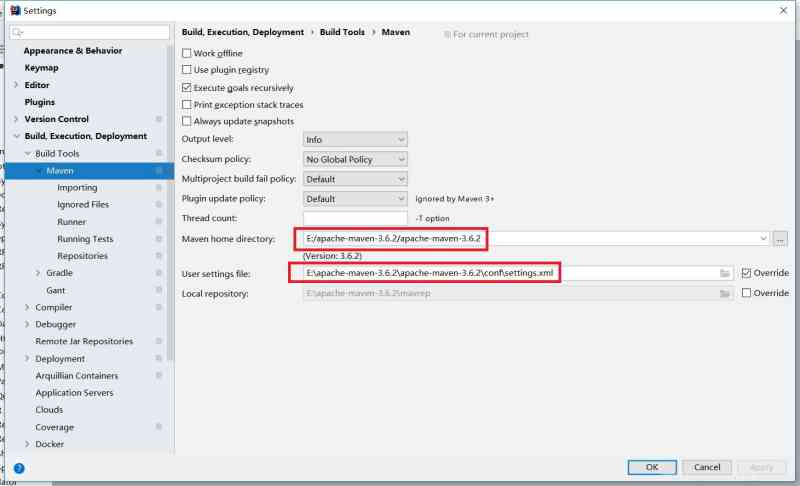Enable Always update snapshots
The width and height of the screenshot is (800, 486).
(187, 121)
